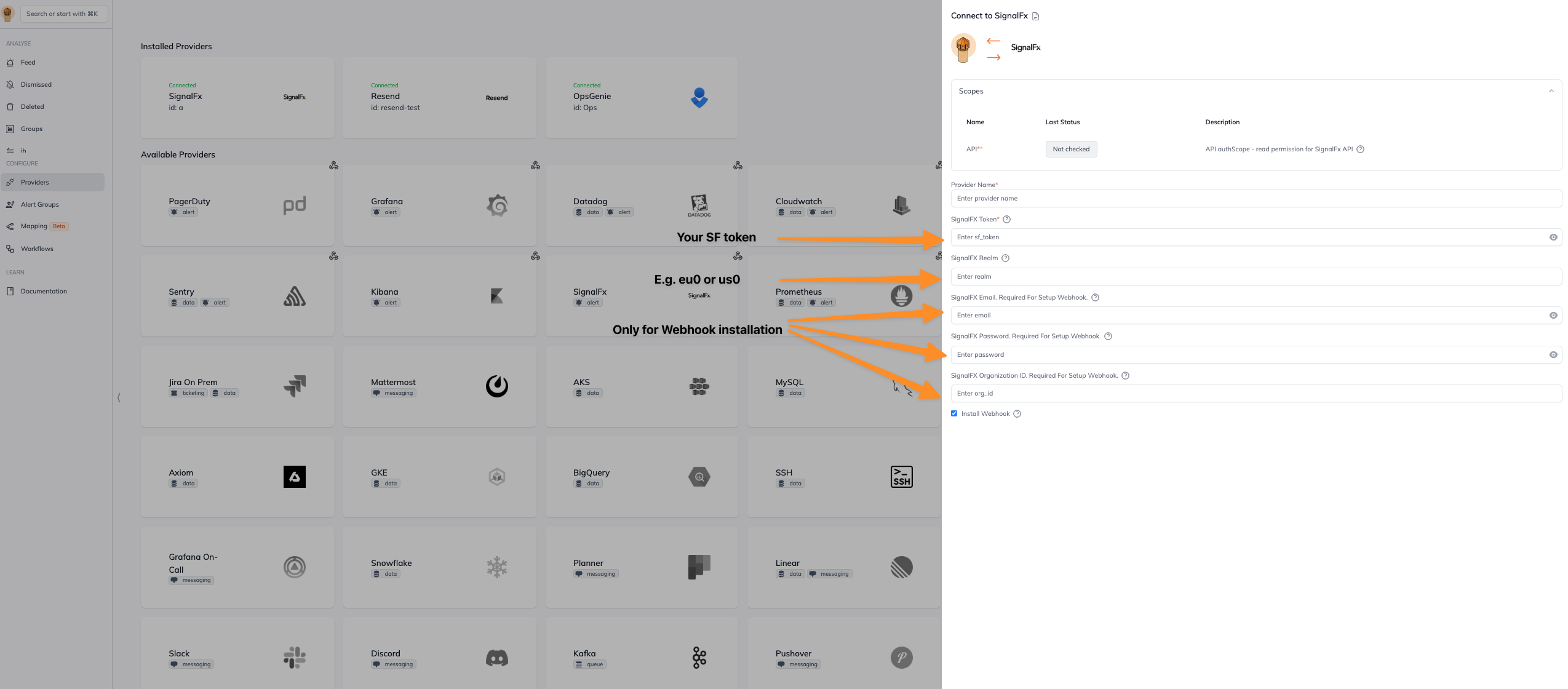The width and height of the screenshot is (1568, 689).
Task: Click the Not checked status button
Action: point(1070,149)
